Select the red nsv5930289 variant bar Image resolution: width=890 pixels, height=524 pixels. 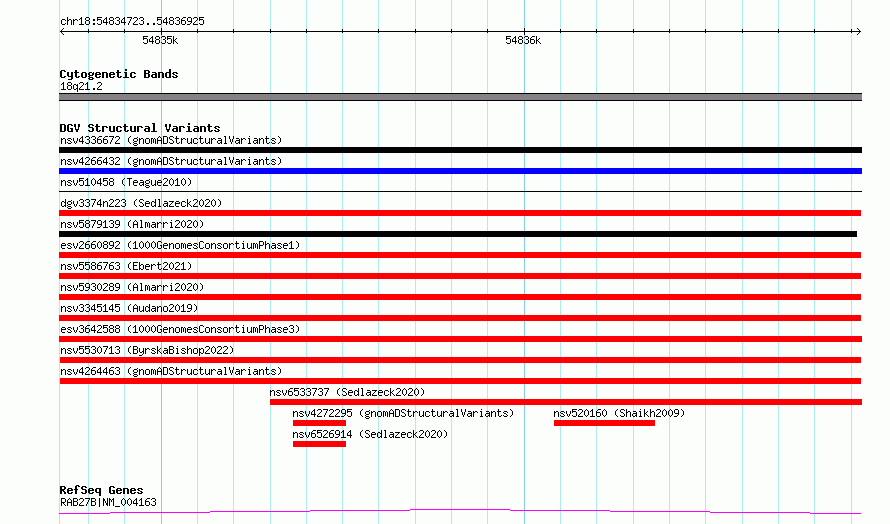[x=460, y=297]
